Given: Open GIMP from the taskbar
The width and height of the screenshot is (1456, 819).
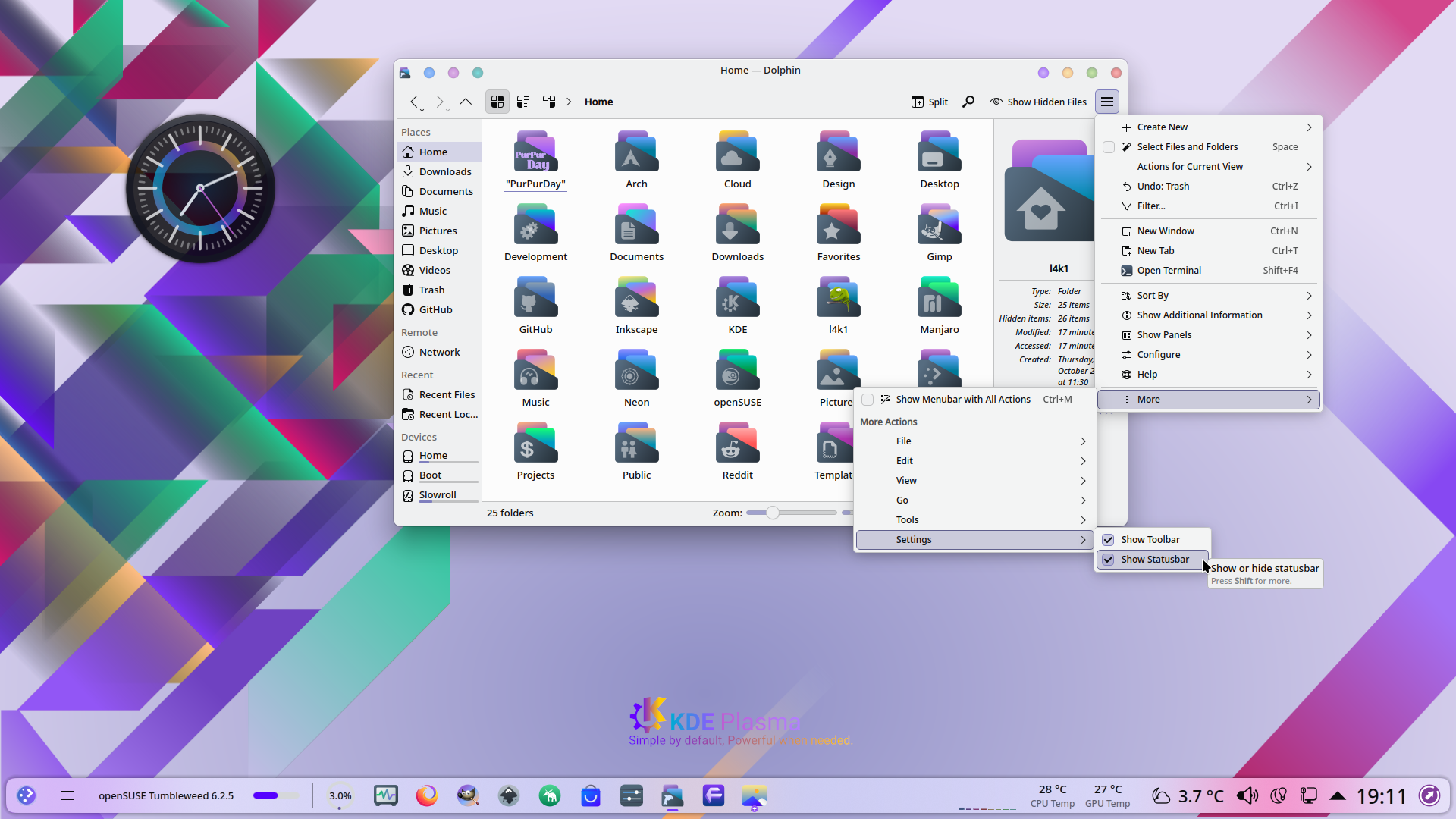Looking at the screenshot, I should click(468, 795).
